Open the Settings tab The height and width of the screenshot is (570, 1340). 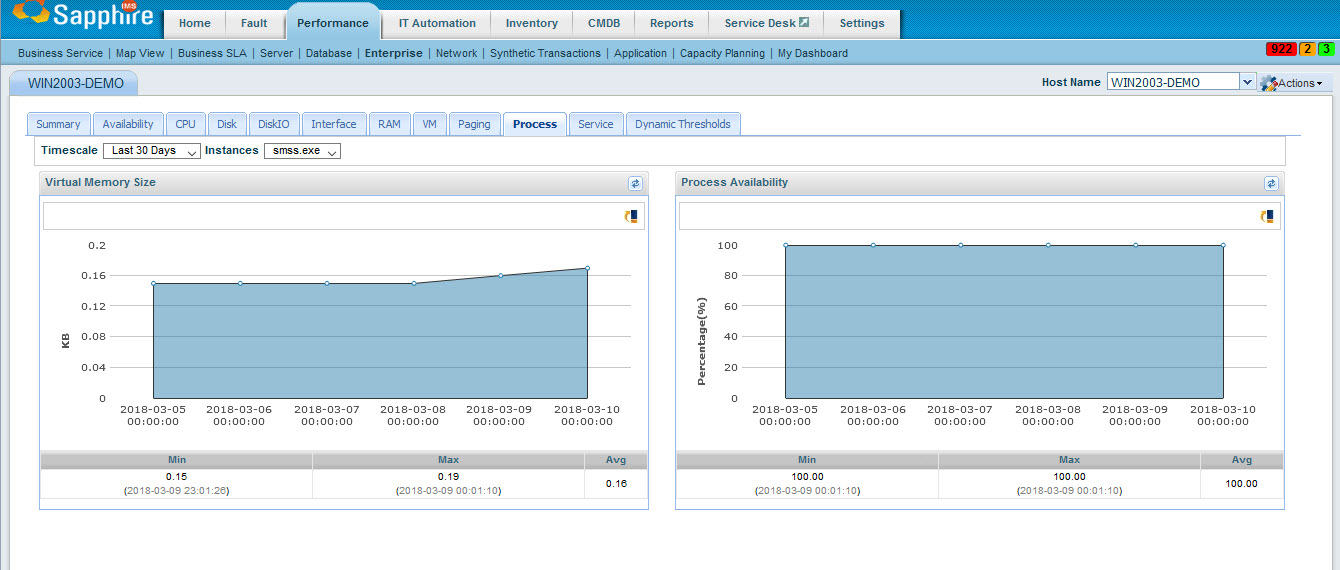pyautogui.click(x=862, y=23)
